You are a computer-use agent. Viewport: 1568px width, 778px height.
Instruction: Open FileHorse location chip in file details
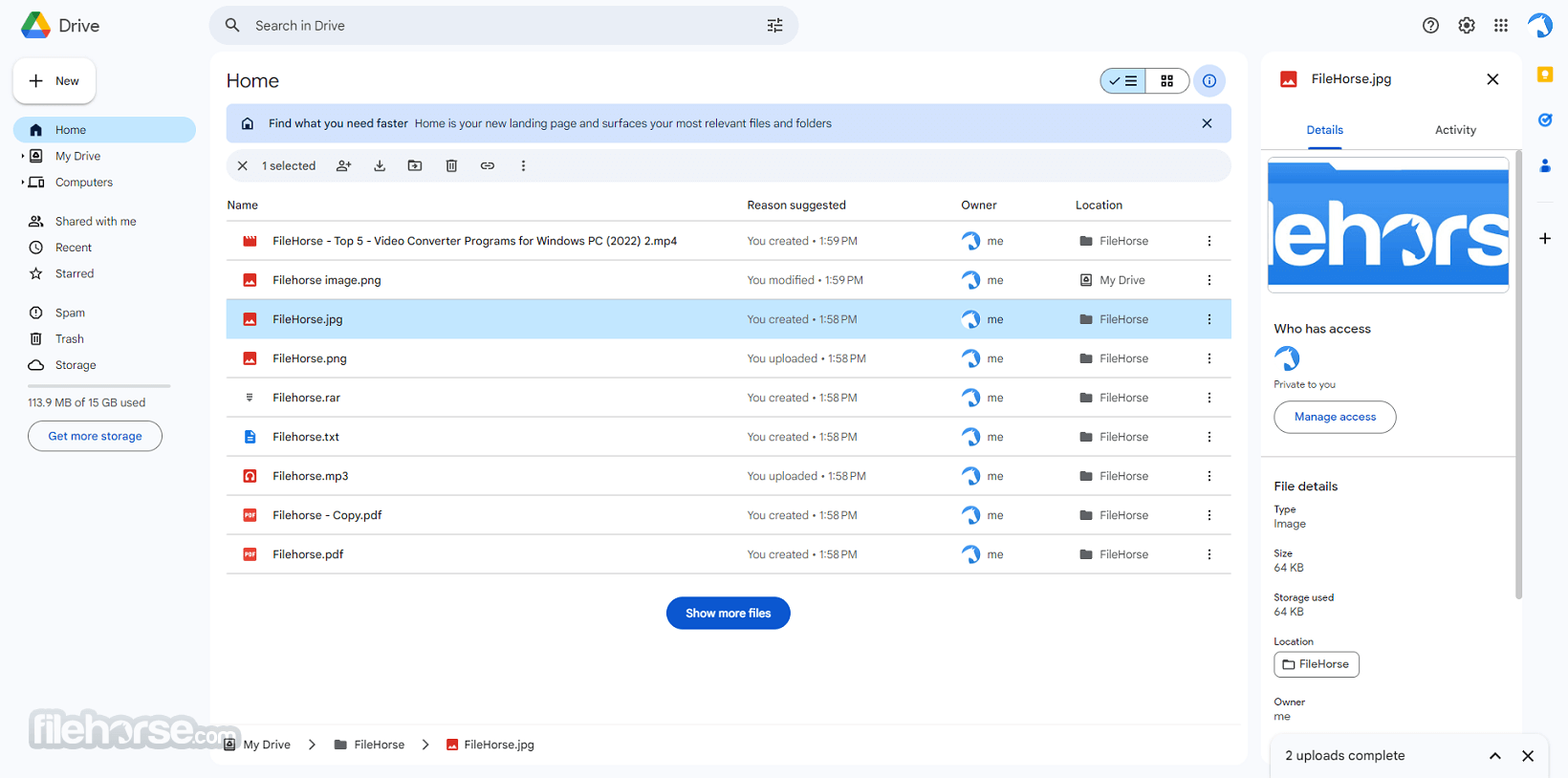pyautogui.click(x=1316, y=664)
